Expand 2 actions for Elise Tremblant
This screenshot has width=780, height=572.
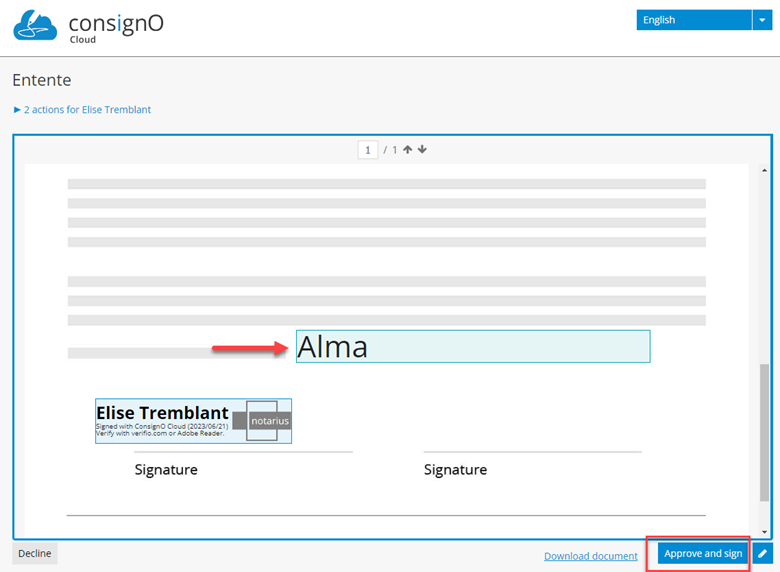point(82,110)
